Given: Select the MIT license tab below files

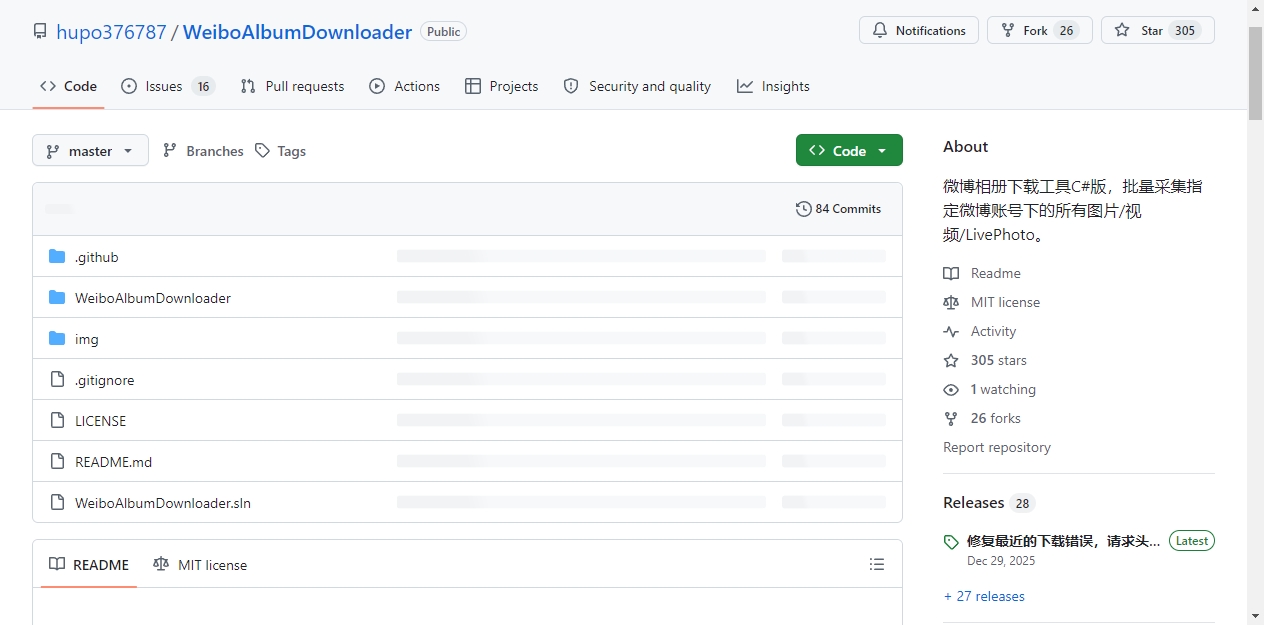Looking at the screenshot, I should coord(200,565).
